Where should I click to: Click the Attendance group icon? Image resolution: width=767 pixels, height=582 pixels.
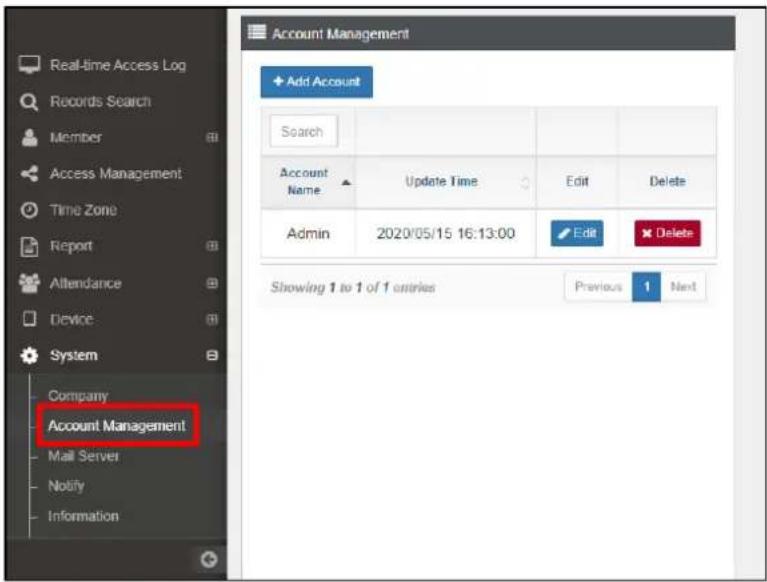[29, 283]
